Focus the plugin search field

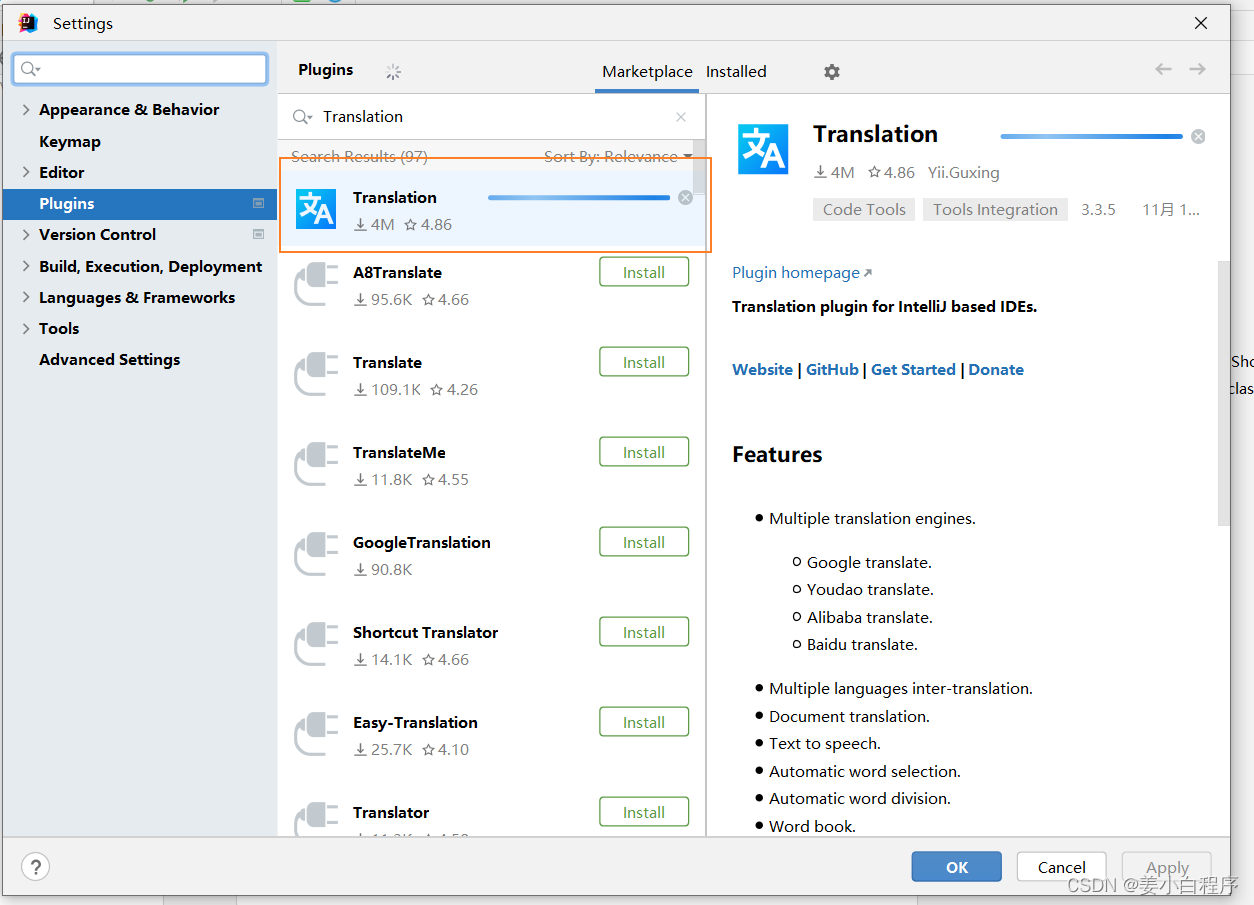(491, 117)
